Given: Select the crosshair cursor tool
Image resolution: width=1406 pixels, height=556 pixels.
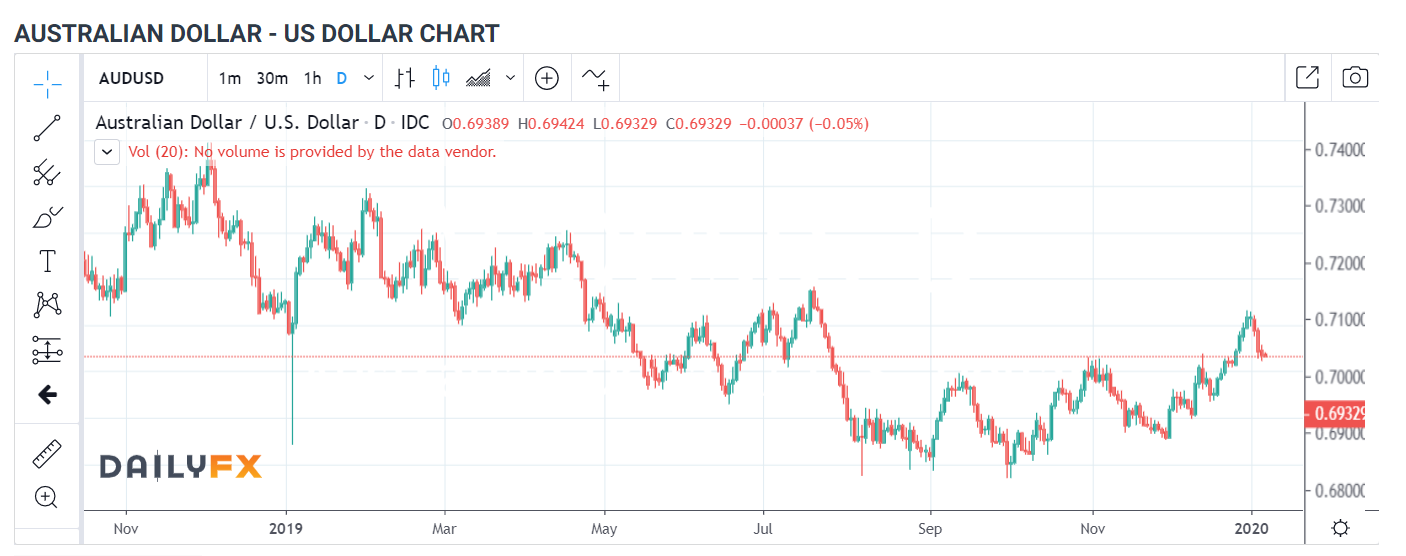Looking at the screenshot, I should pos(47,83).
